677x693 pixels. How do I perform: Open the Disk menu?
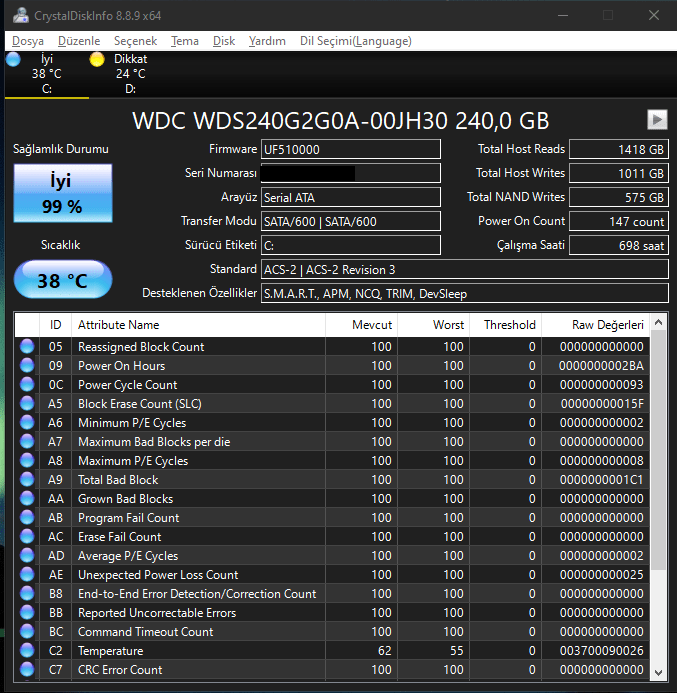[x=224, y=41]
